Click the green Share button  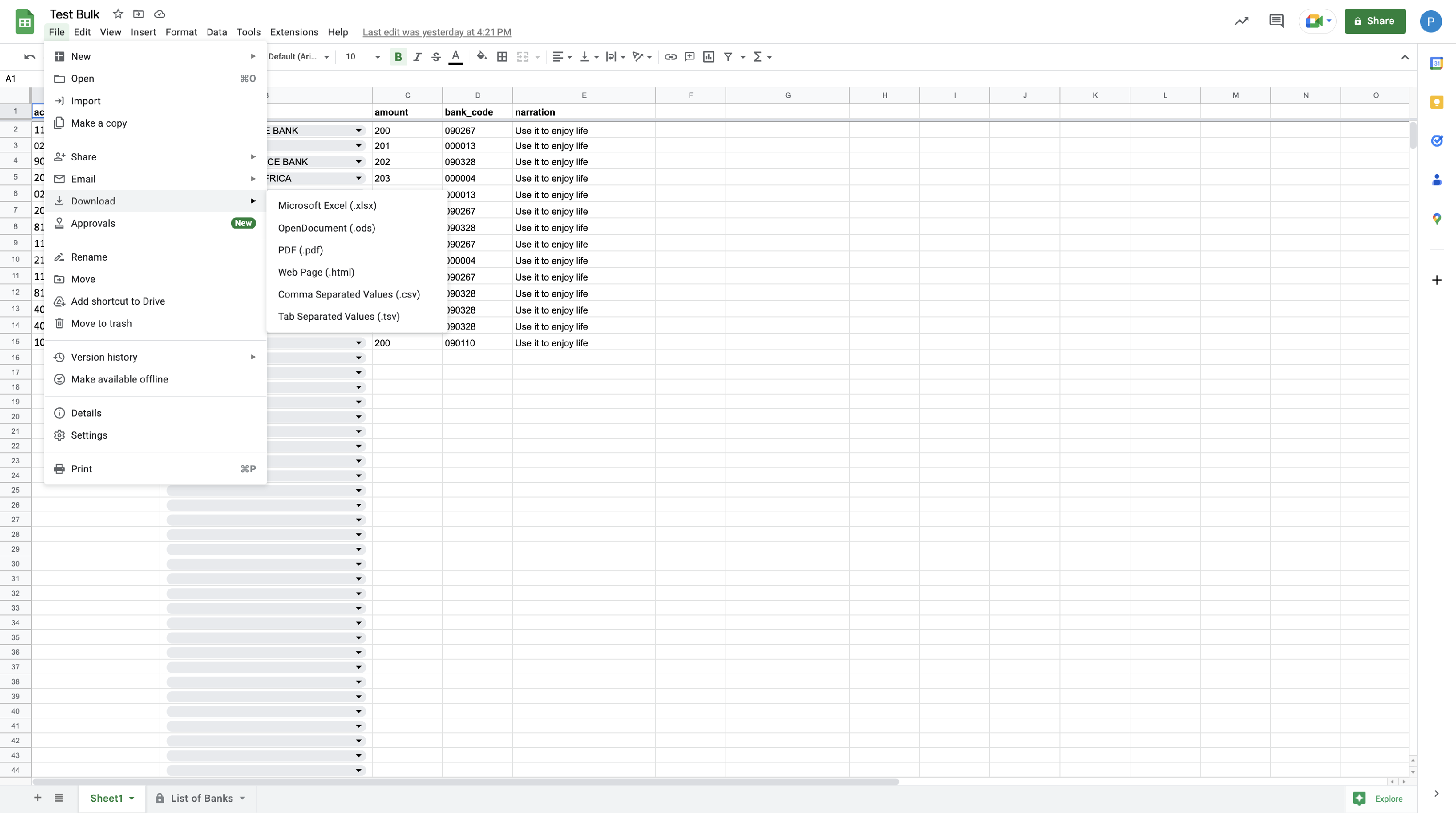pyautogui.click(x=1374, y=21)
